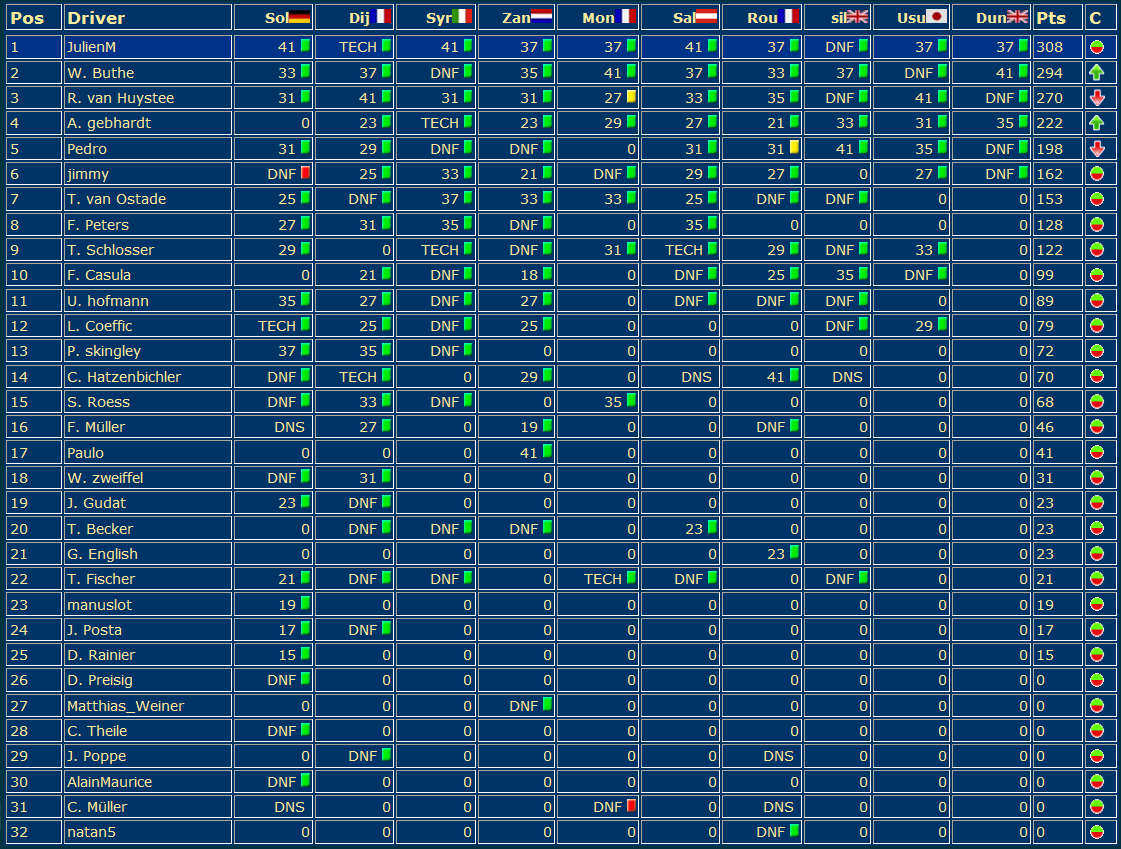Click the Japanese flag in Usu header
1121x849 pixels.
click(x=936, y=17)
